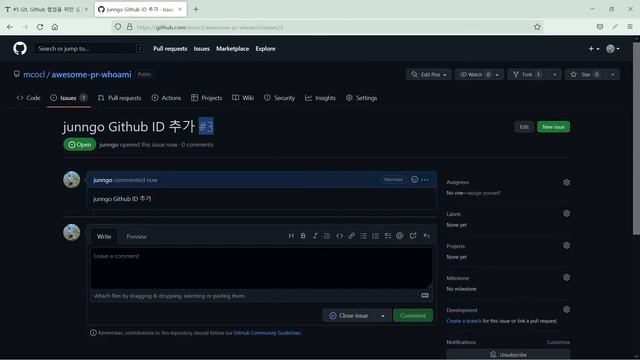The width and height of the screenshot is (640, 360).
Task: Open the Security tab
Action: (x=279, y=98)
